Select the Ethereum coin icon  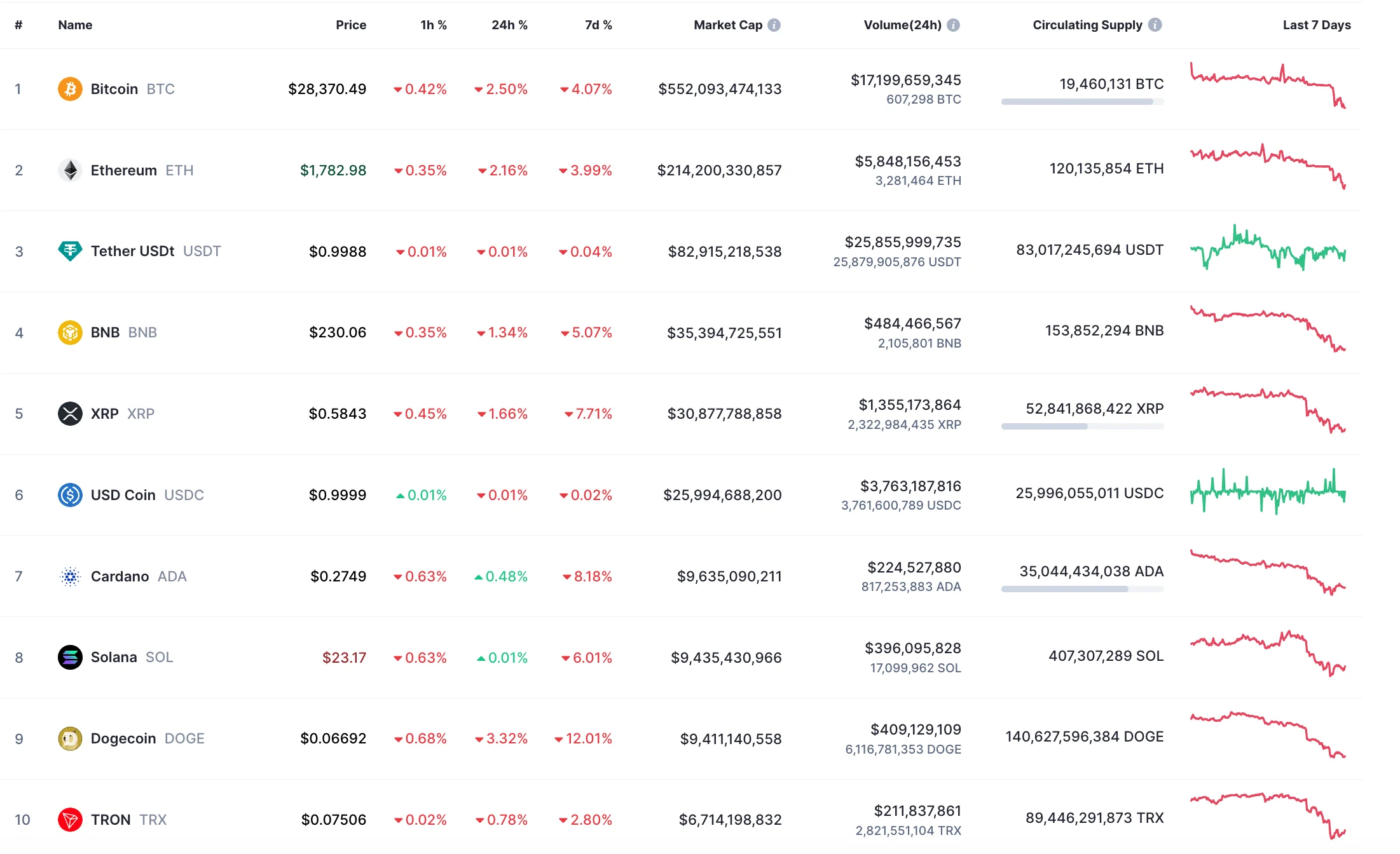point(70,170)
